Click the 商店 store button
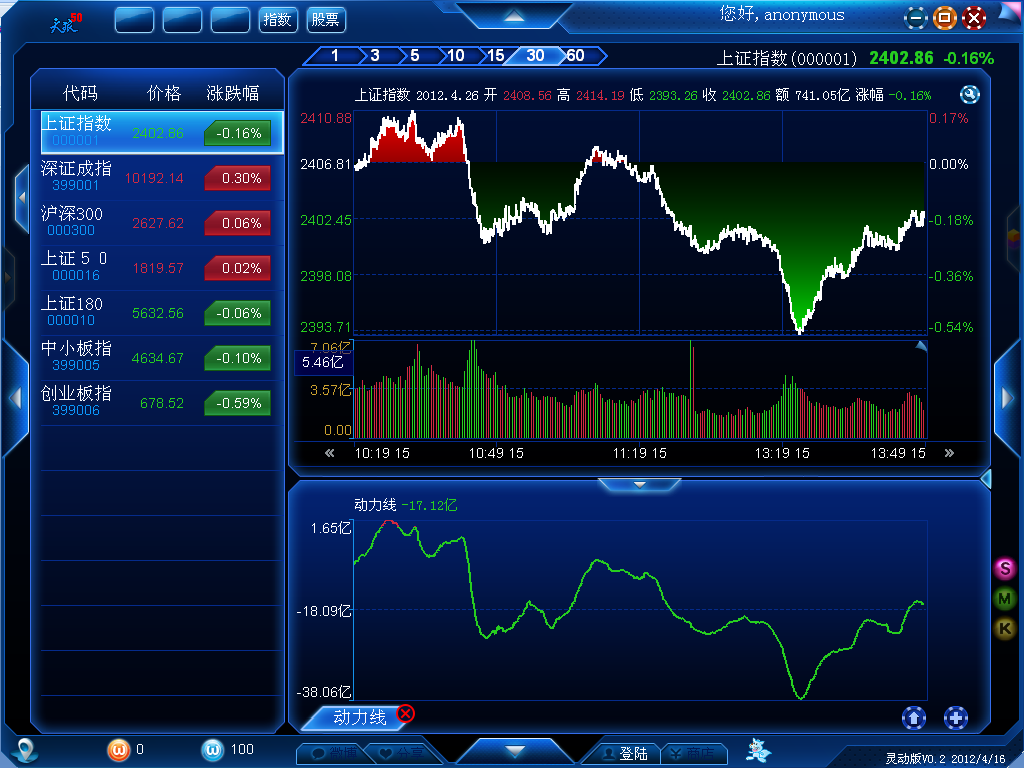The width and height of the screenshot is (1024, 768). pyautogui.click(x=692, y=754)
